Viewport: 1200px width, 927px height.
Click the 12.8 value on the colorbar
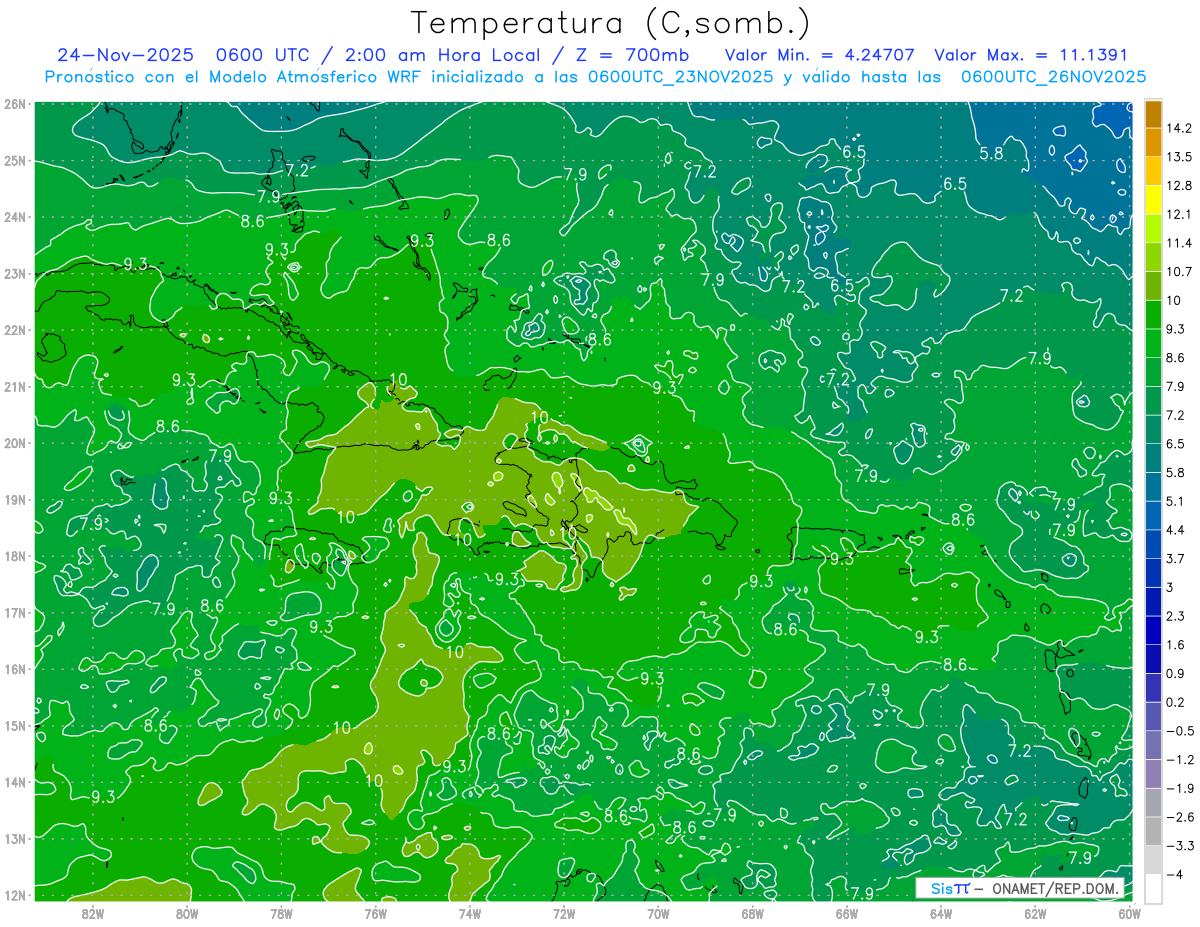point(1178,186)
